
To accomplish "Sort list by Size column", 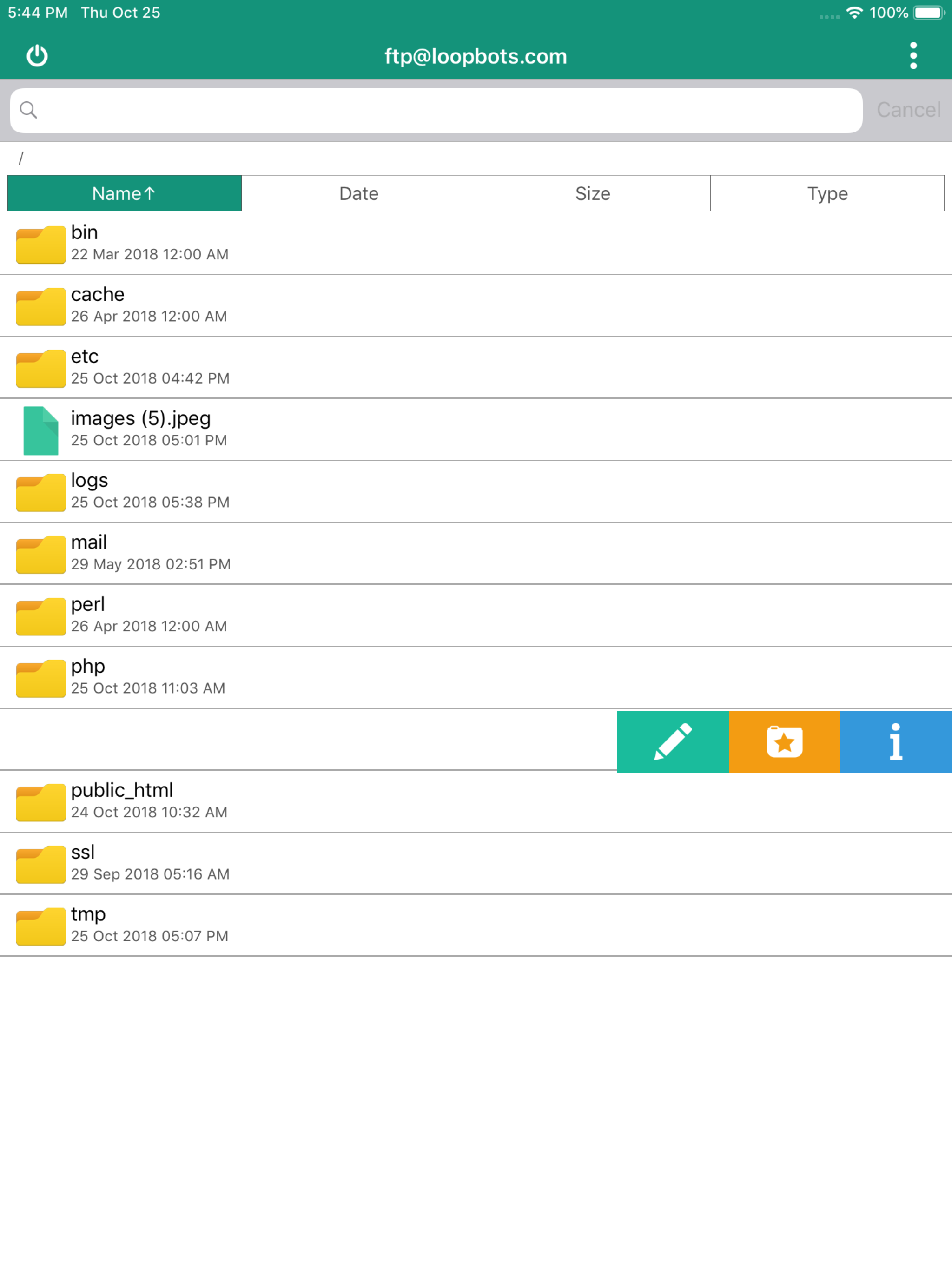I will (593, 193).
